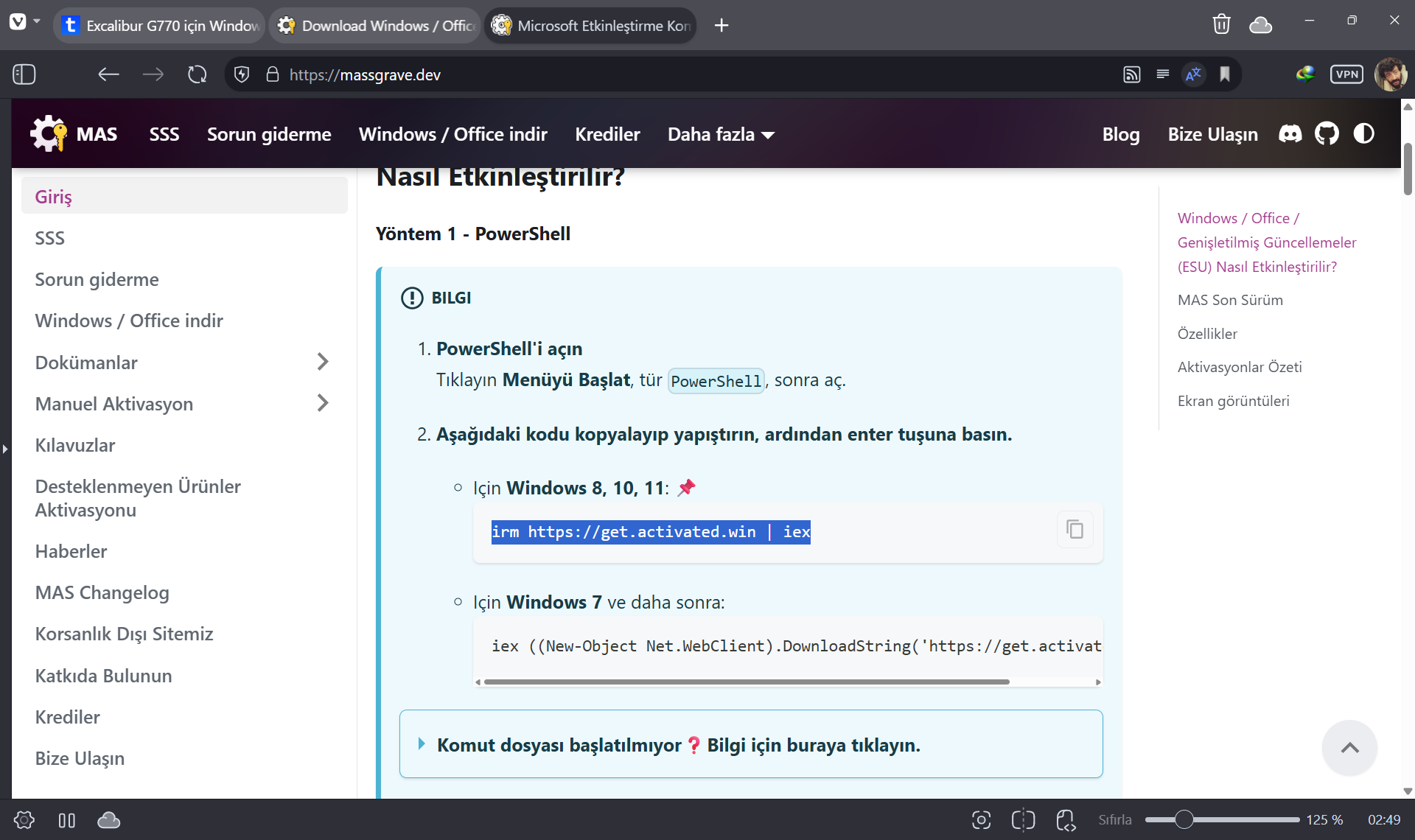Expand the Manuel Aktivasyon section

tap(322, 403)
